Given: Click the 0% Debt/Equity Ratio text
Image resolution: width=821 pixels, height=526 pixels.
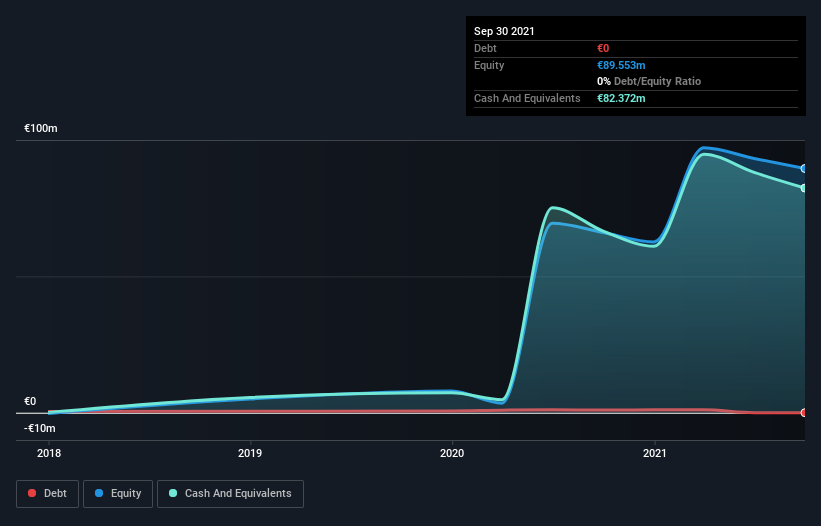Looking at the screenshot, I should tap(649, 82).
